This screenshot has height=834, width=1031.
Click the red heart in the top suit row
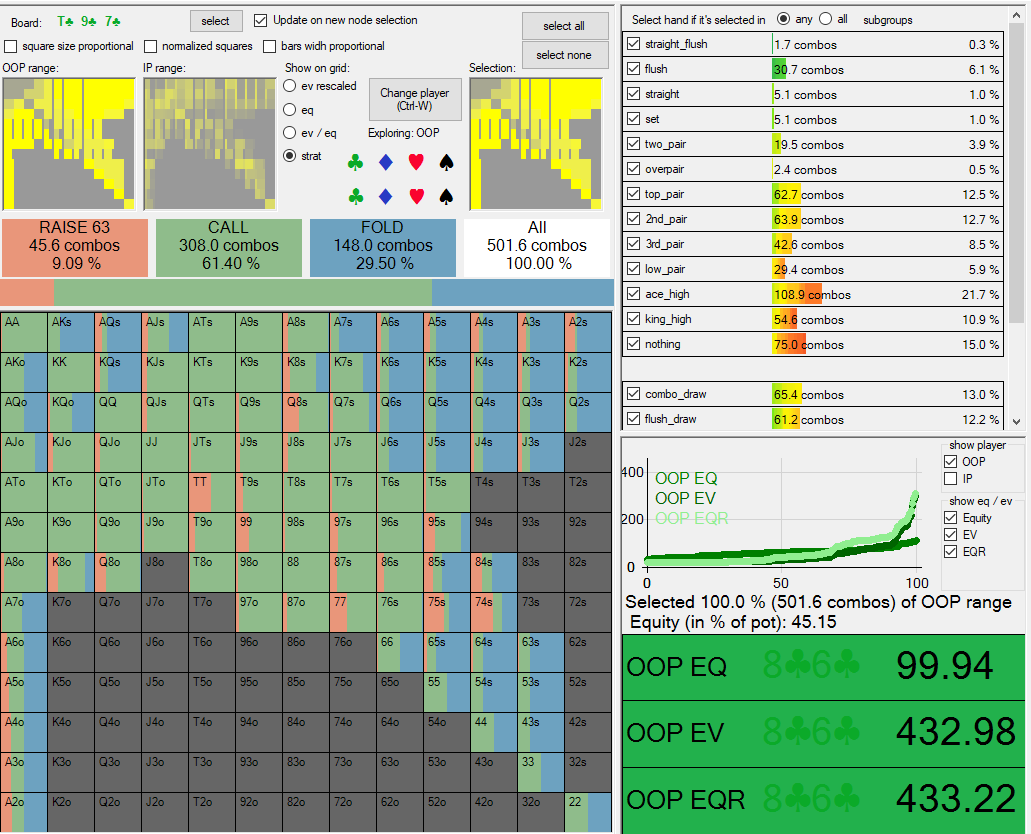[x=416, y=162]
